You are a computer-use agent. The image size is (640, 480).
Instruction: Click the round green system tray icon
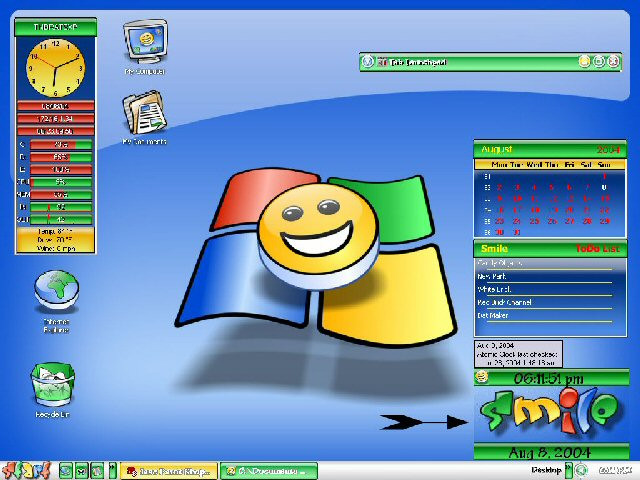pos(581,471)
